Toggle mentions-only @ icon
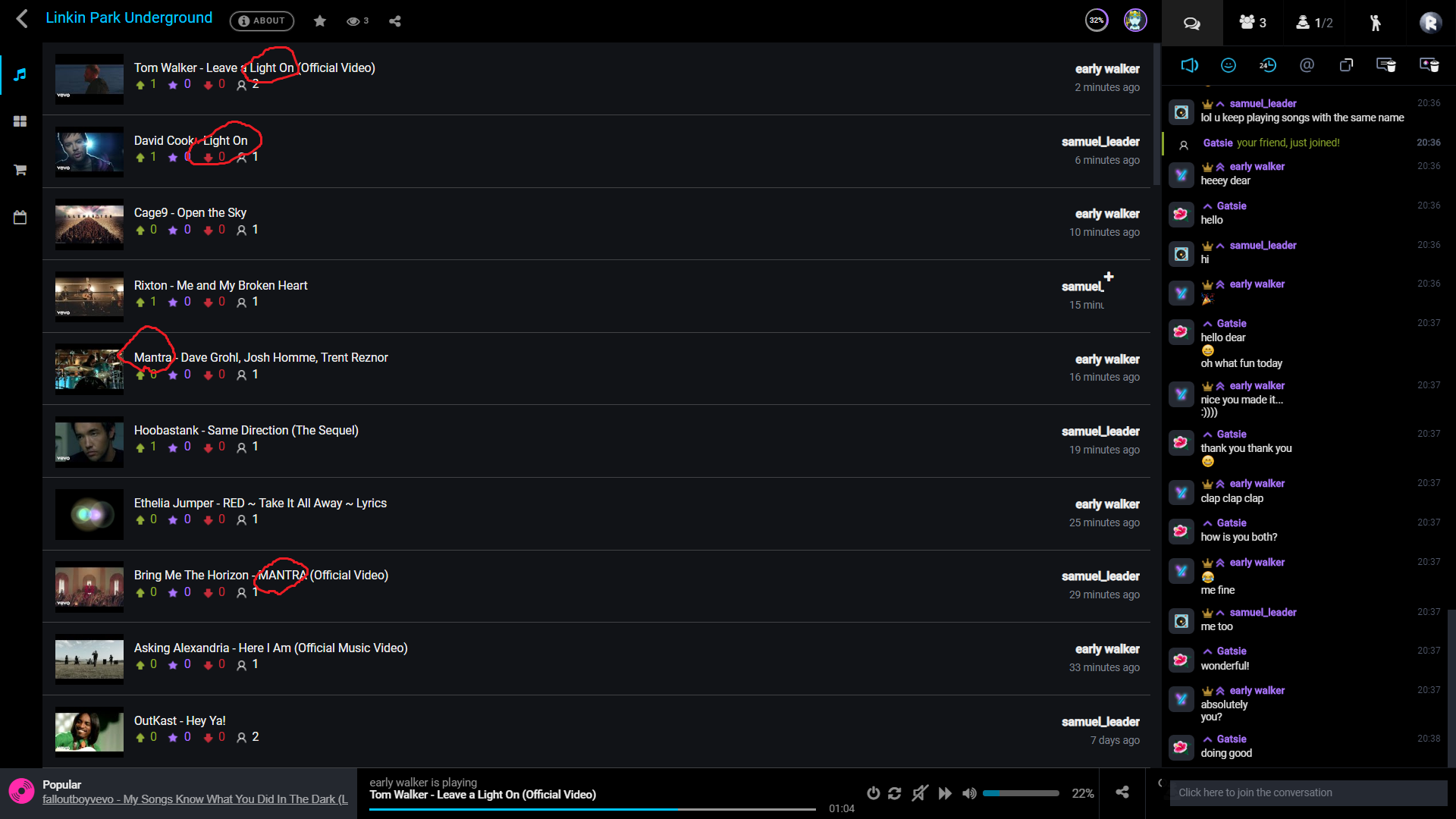 (1307, 65)
